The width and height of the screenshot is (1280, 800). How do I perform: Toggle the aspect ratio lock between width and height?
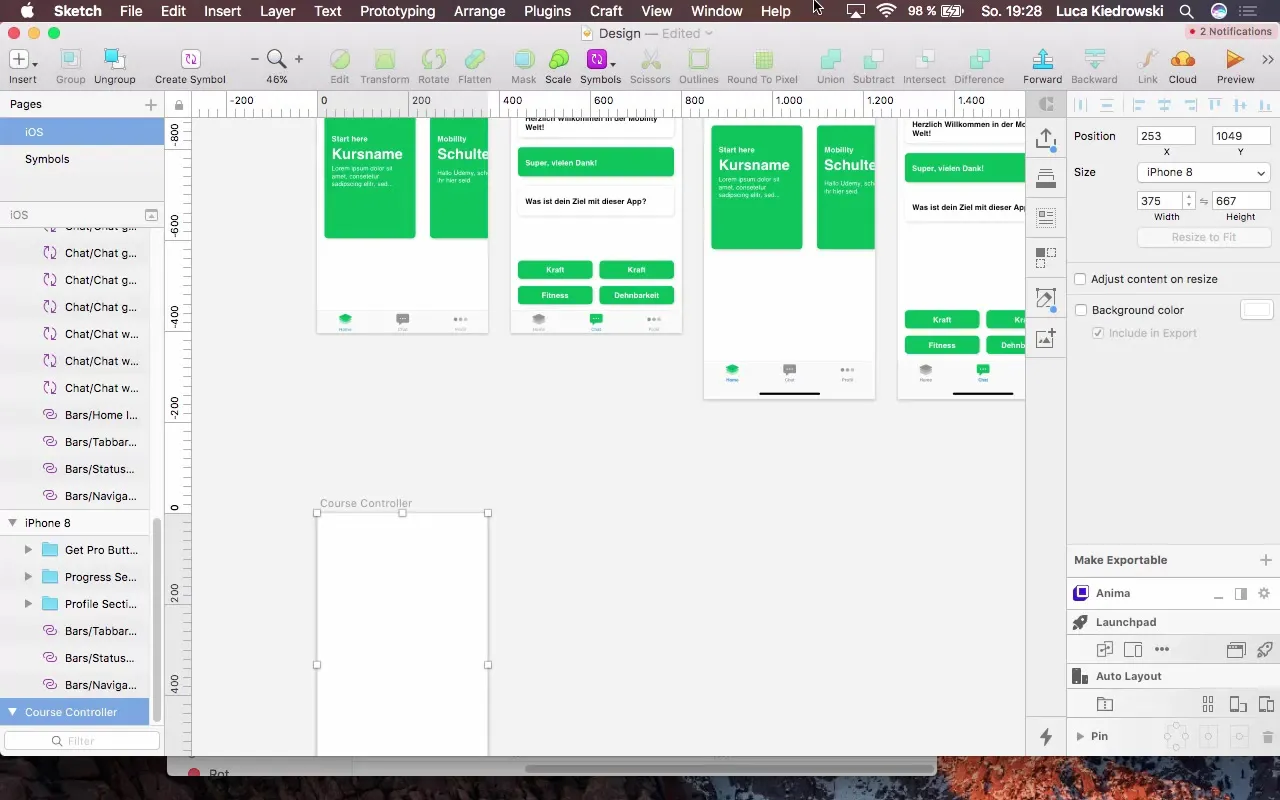tap(1204, 201)
